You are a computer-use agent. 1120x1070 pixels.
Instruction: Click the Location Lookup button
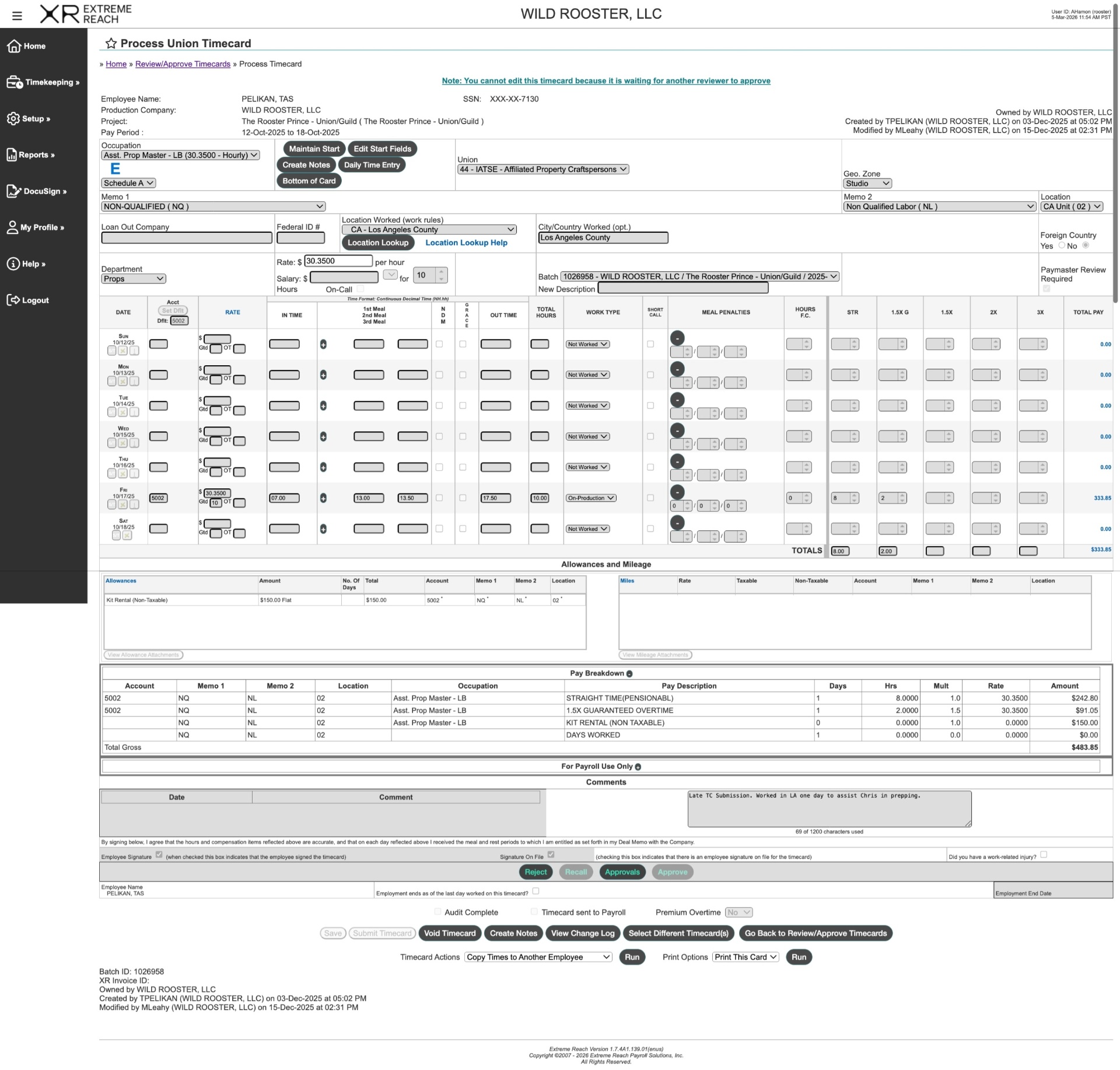[378, 243]
